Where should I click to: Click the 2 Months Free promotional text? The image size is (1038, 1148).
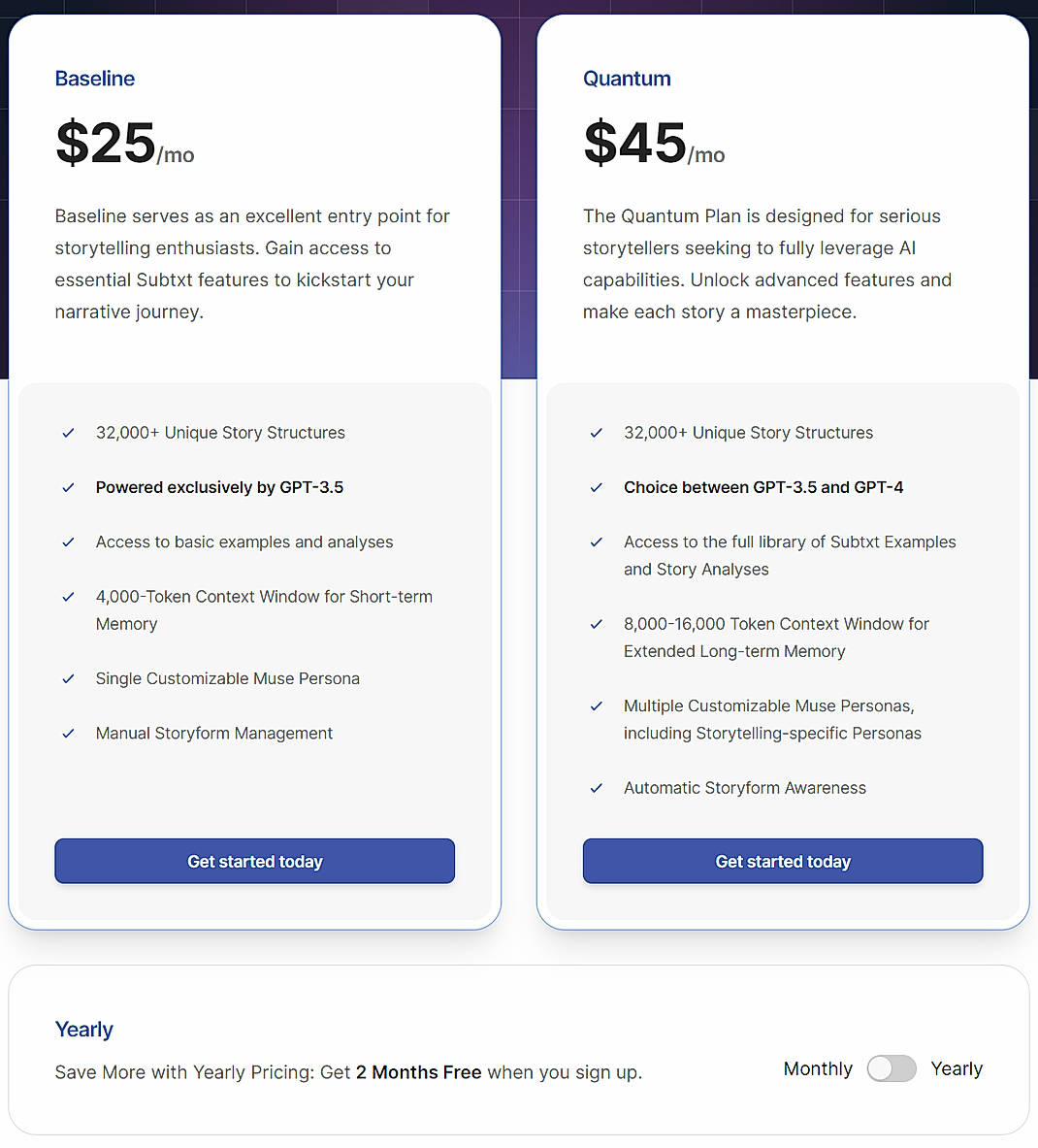click(x=418, y=1072)
